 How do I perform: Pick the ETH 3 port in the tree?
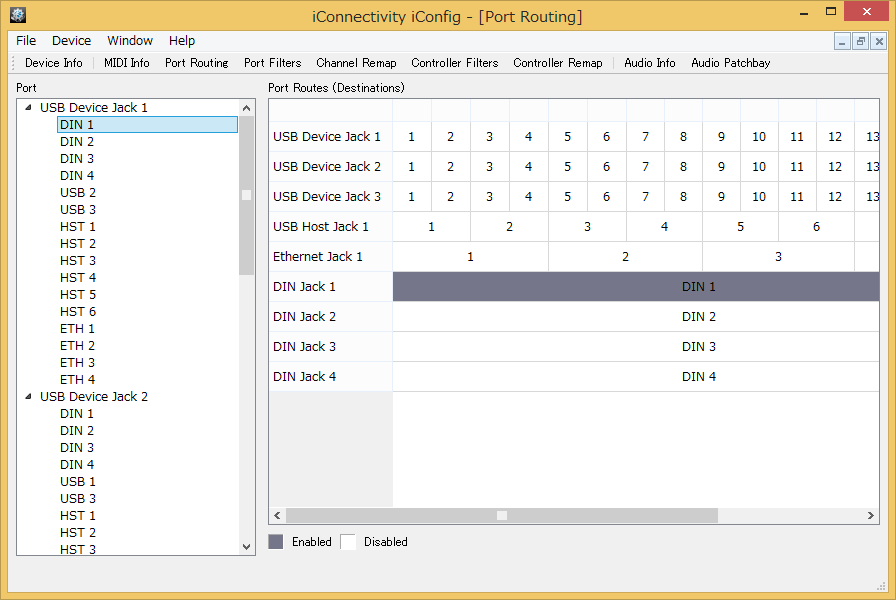click(77, 363)
